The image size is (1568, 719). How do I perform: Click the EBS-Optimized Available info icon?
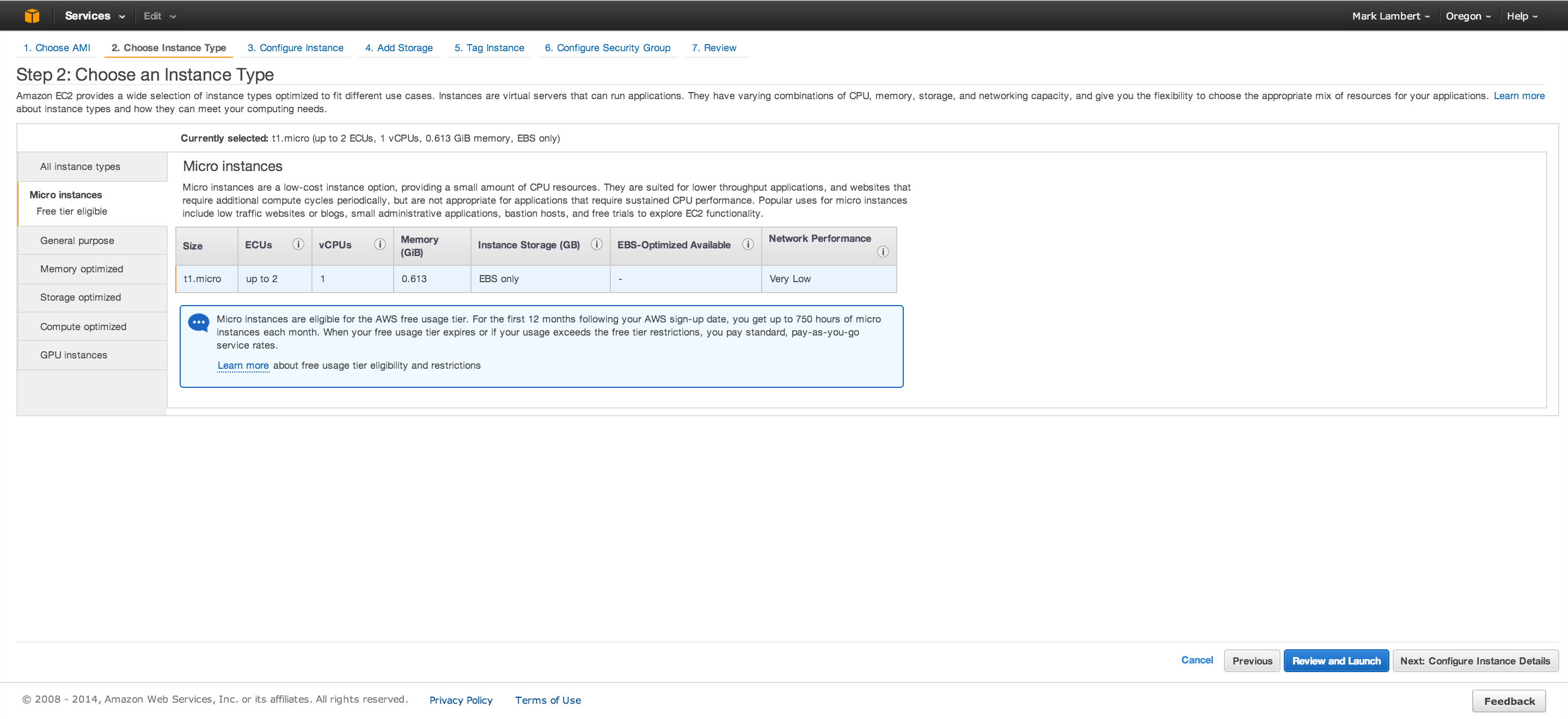click(x=748, y=244)
